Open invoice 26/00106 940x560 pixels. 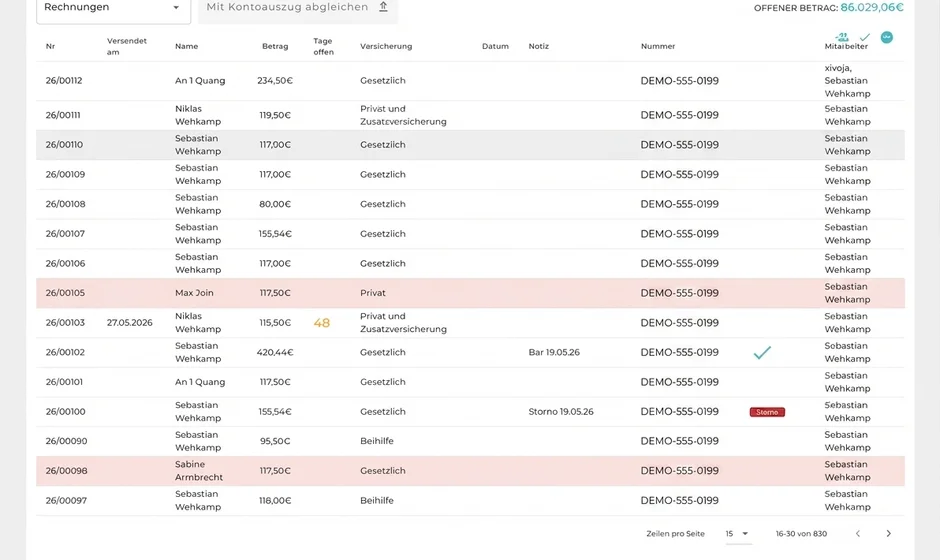[470, 263]
